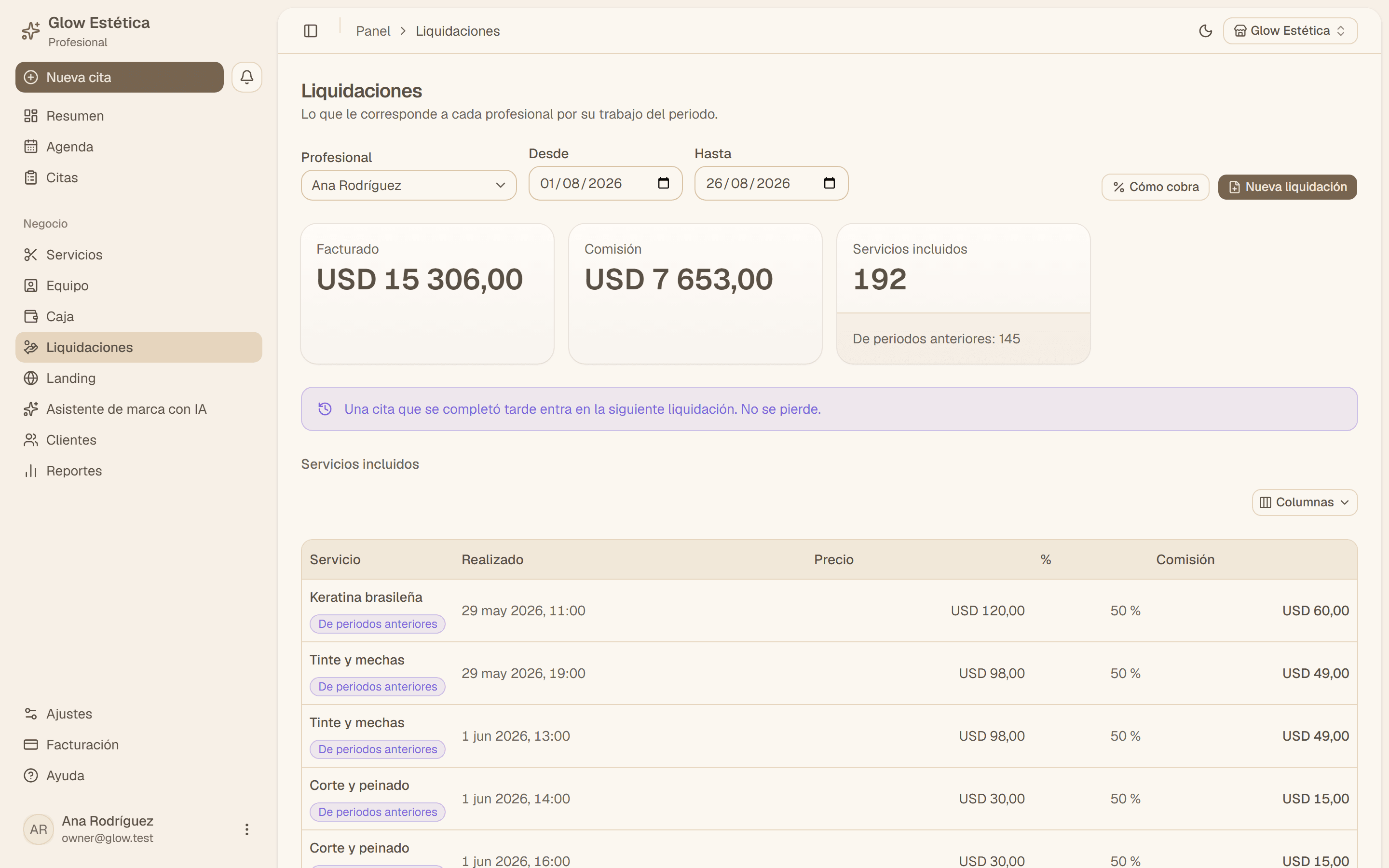This screenshot has width=1389, height=868.
Task: Click the Comisión column header
Action: (1185, 560)
